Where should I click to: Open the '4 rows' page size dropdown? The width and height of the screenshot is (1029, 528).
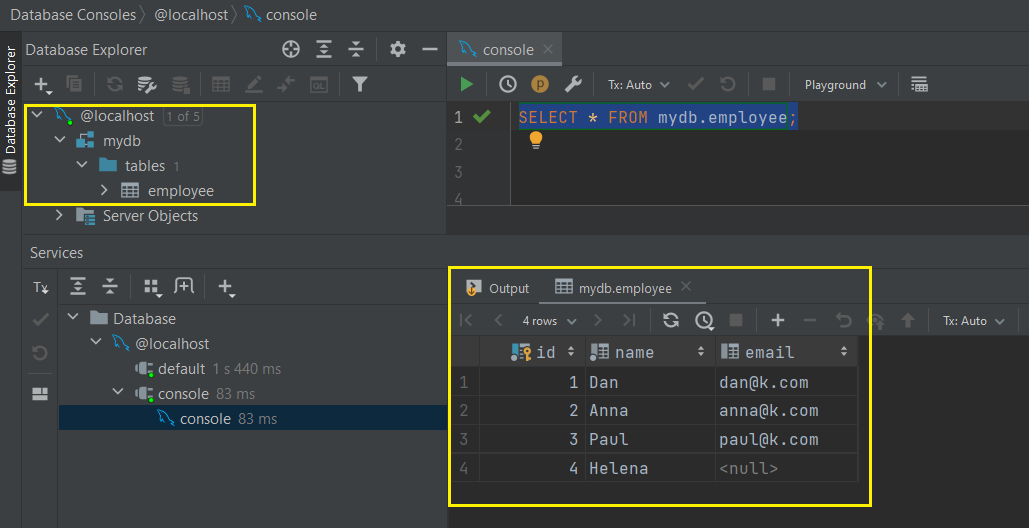[x=549, y=321]
